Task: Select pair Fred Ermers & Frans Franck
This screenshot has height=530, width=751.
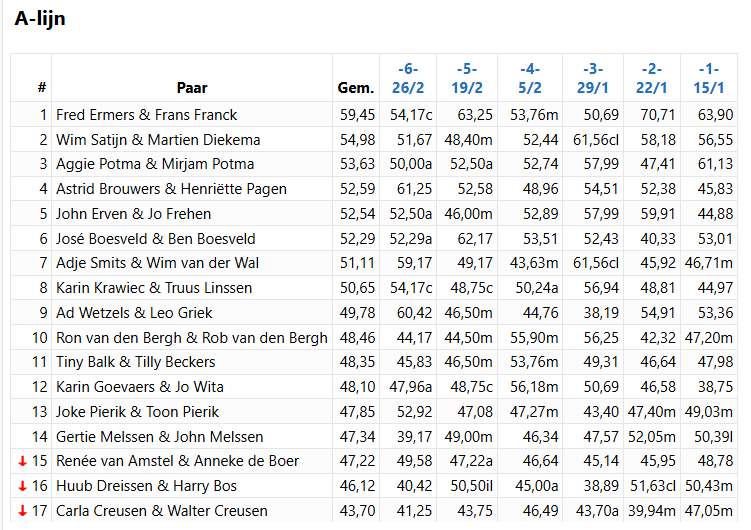Action: pos(147,115)
